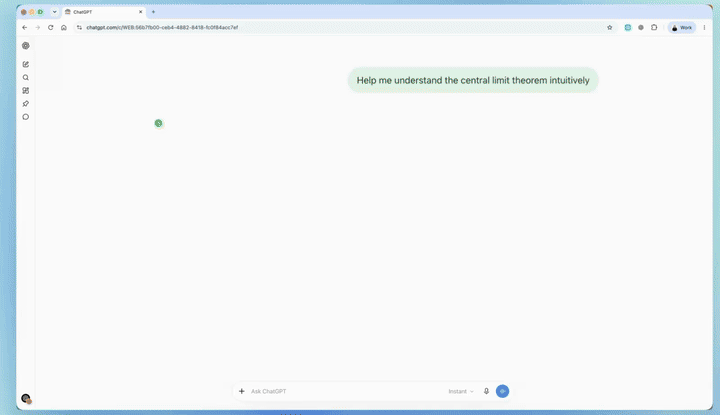720x415 pixels.
Task: Open the apps grid icon in sidebar
Action: click(26, 90)
